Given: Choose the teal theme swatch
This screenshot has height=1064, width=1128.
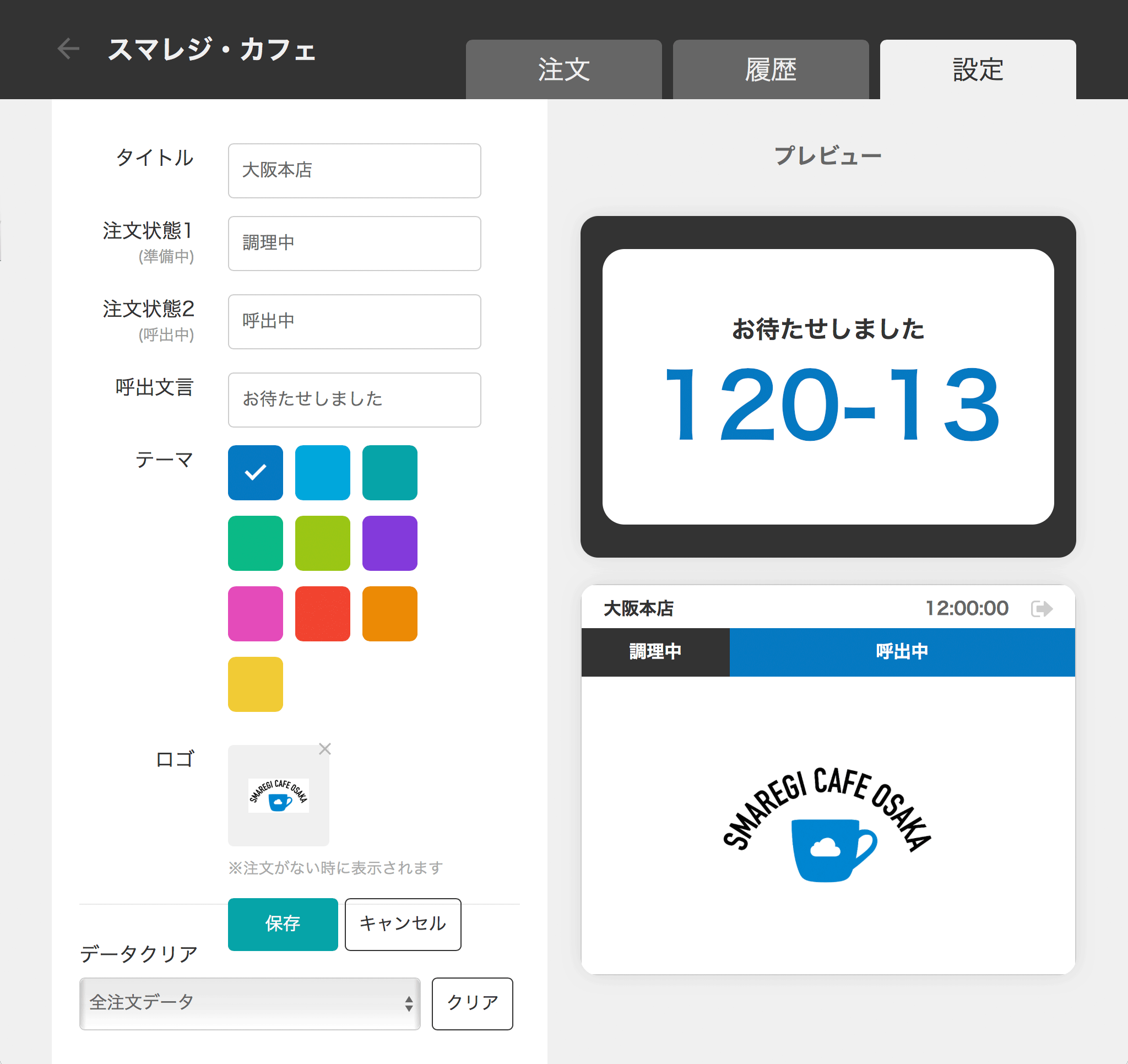Looking at the screenshot, I should coord(390,472).
